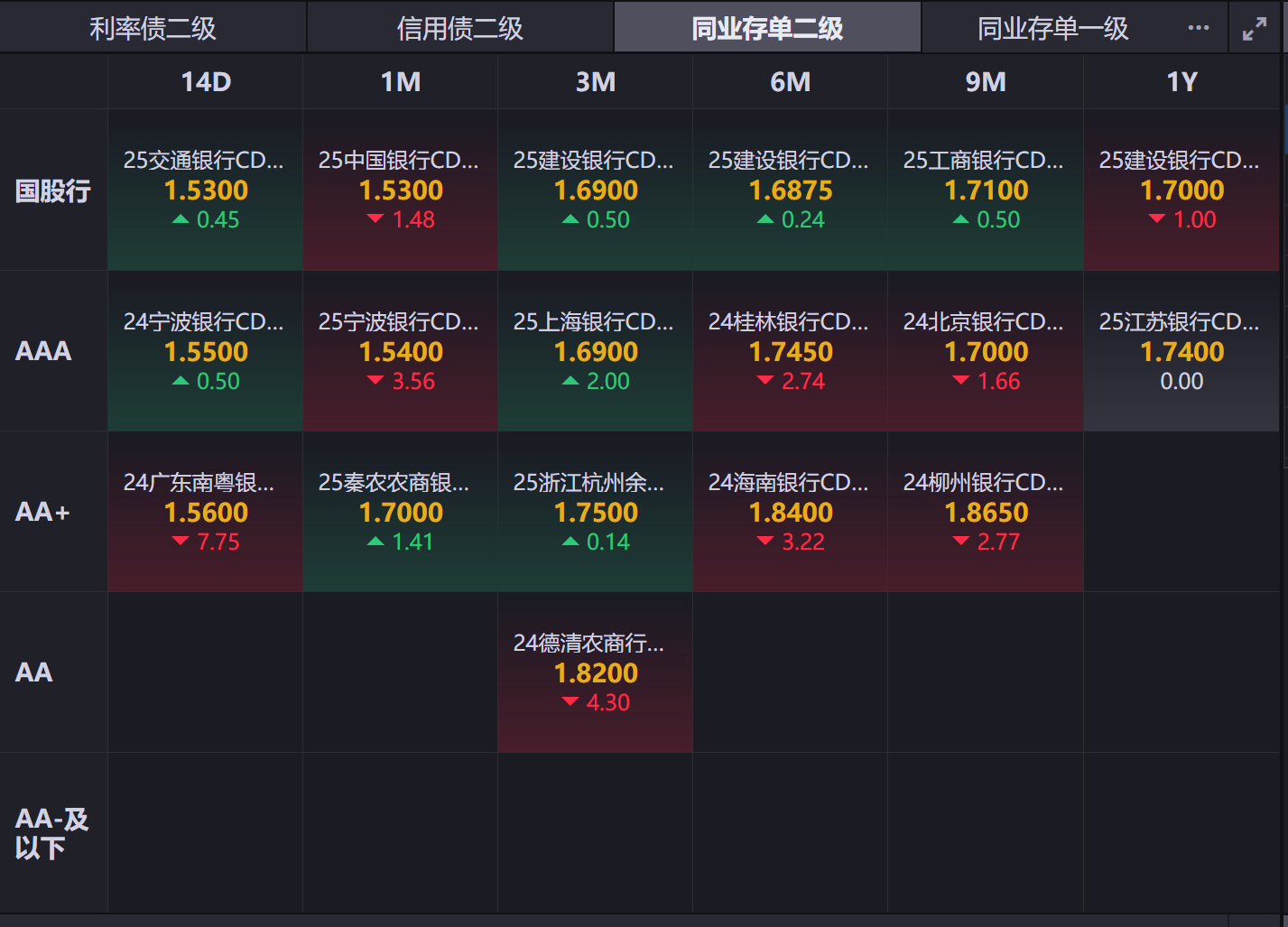Open 25上海银行CD cell at 1.6900

point(596,351)
